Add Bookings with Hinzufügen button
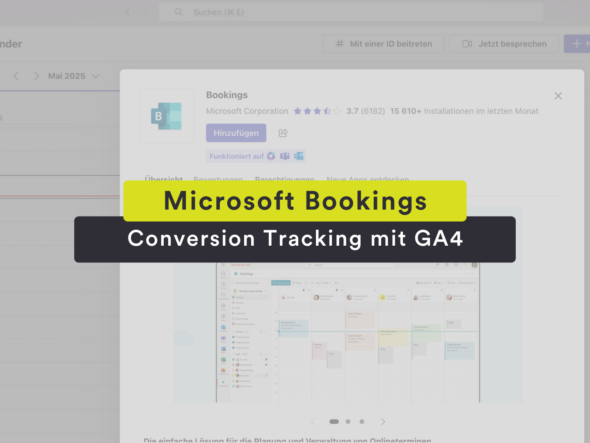The width and height of the screenshot is (590, 443). click(236, 133)
